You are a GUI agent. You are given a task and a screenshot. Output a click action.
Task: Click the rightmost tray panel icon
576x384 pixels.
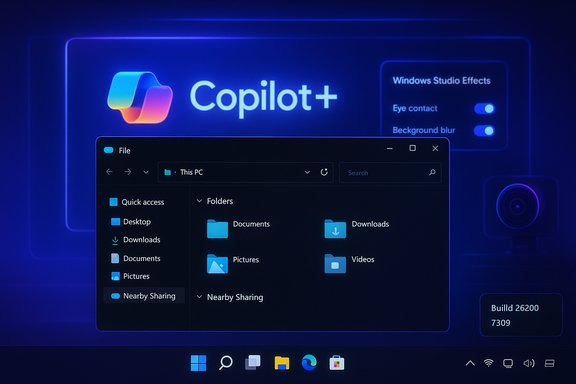[550, 363]
